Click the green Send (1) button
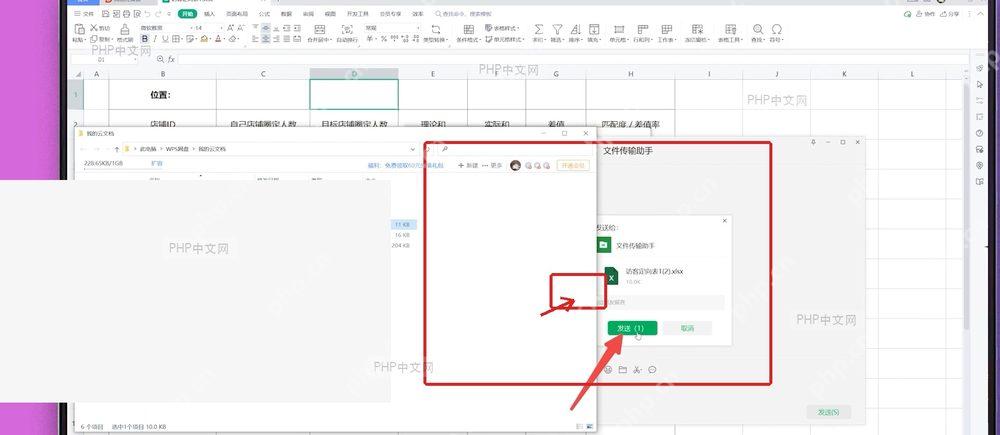Image resolution: width=1000 pixels, height=435 pixels. (x=633, y=328)
